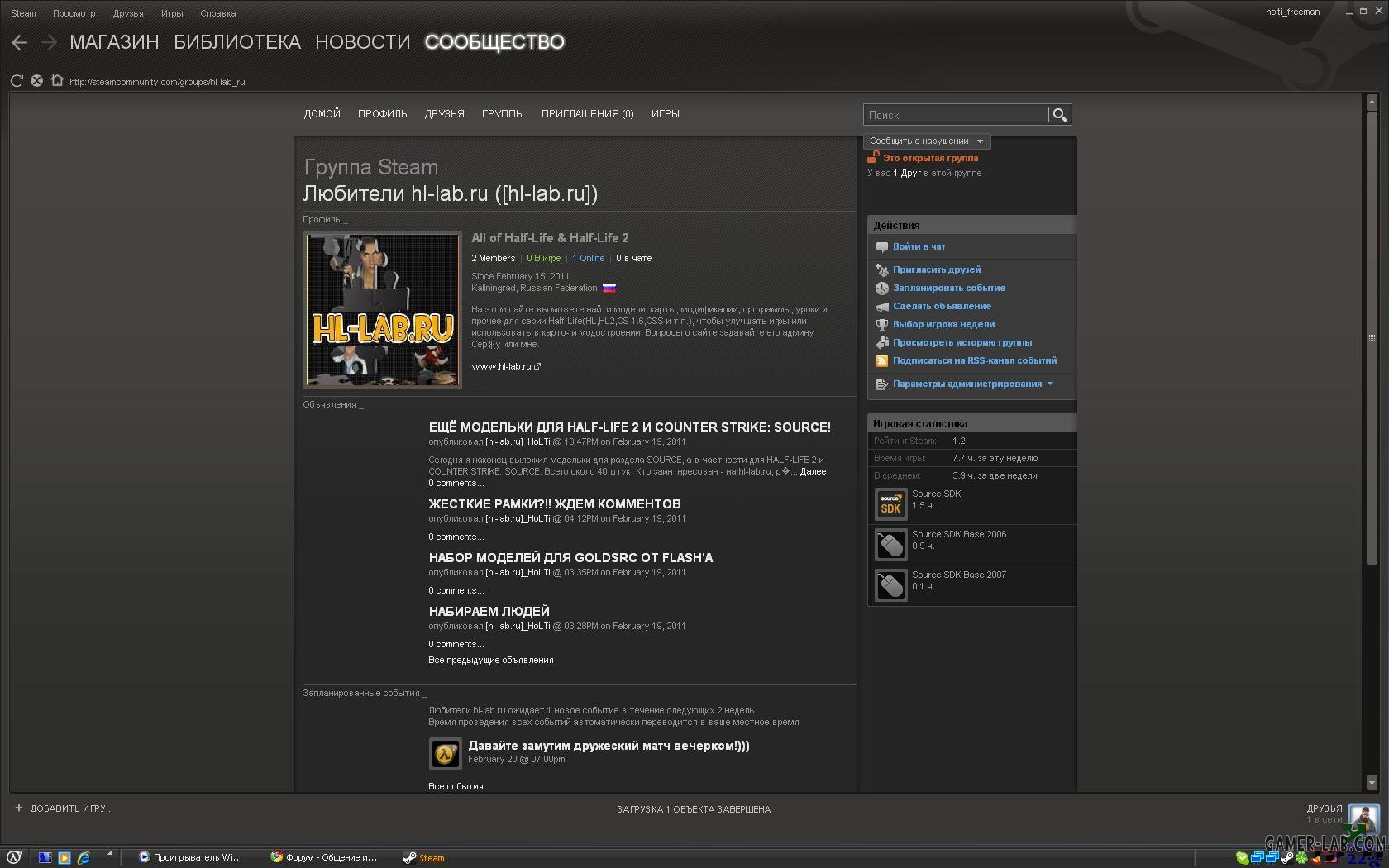Screen dimensions: 1389x868
Task: Open the Source SDK Base 2007 icon
Action: (890, 585)
